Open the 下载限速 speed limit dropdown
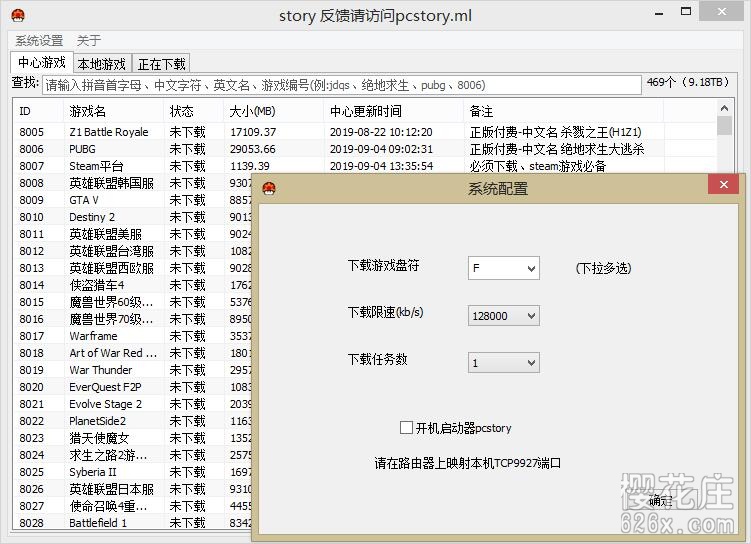Screen dimensions: 751x544 tap(504, 316)
